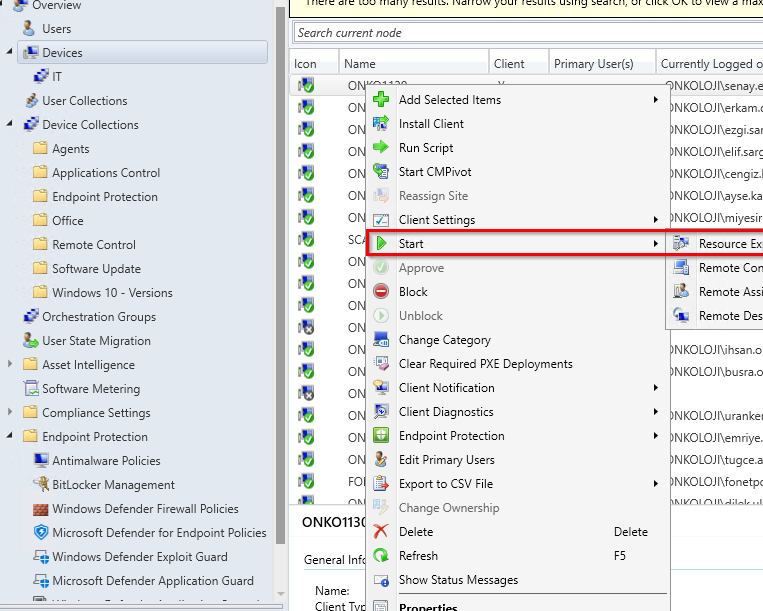Click the green Start play icon
The height and width of the screenshot is (611, 763).
(382, 243)
